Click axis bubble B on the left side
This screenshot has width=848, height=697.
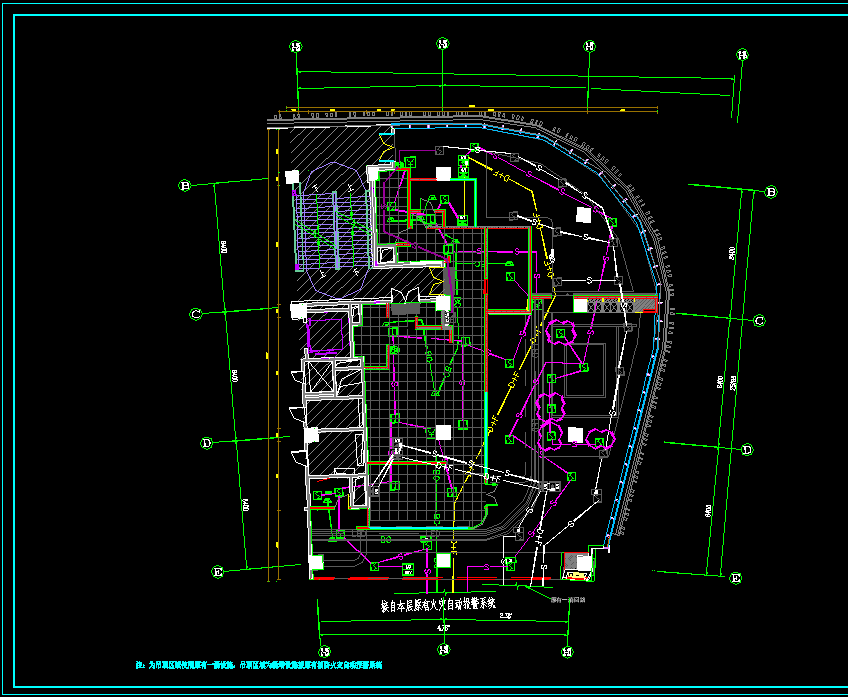(x=184, y=185)
